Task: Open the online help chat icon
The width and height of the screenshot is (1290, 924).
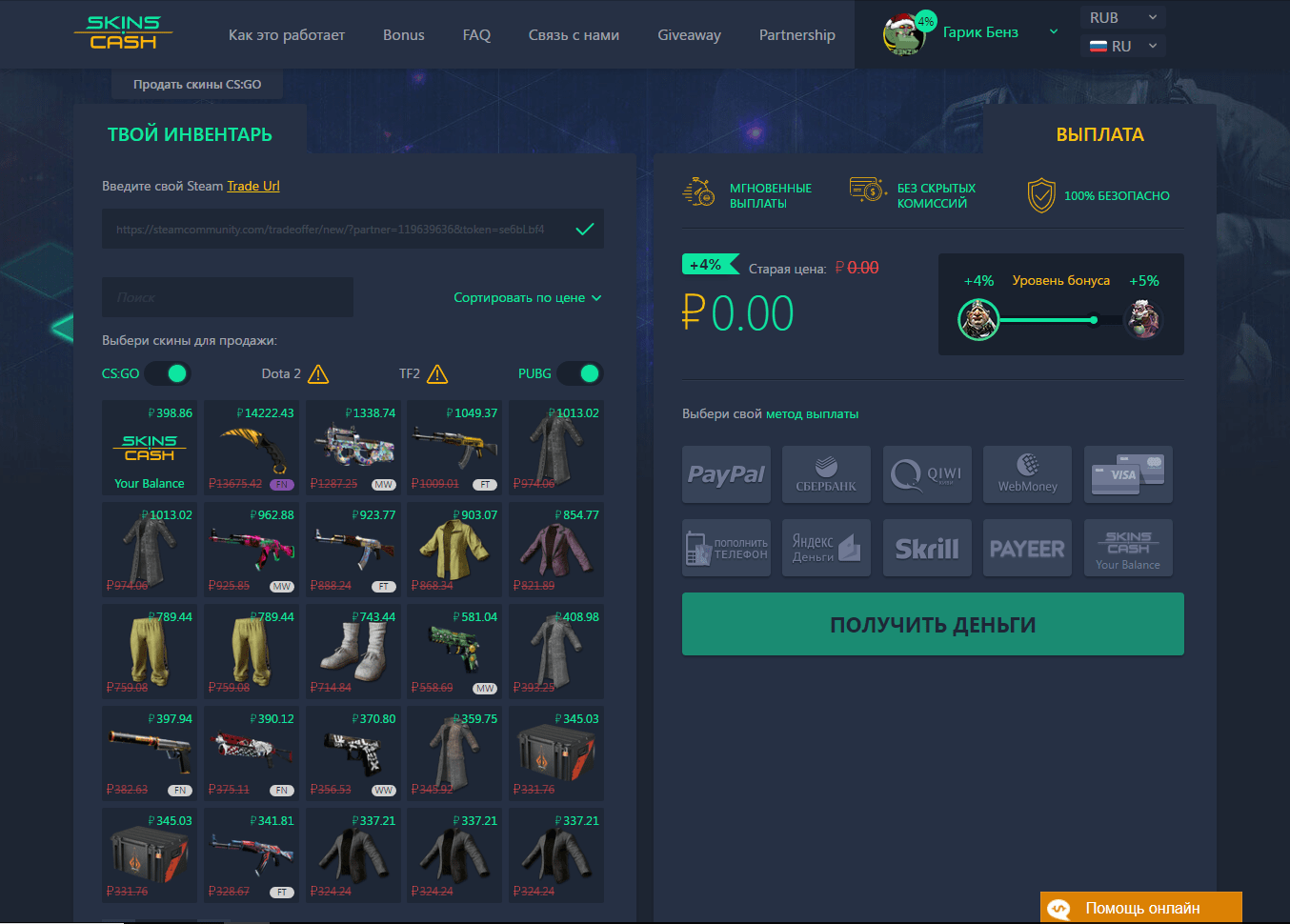Action: coord(1058,909)
